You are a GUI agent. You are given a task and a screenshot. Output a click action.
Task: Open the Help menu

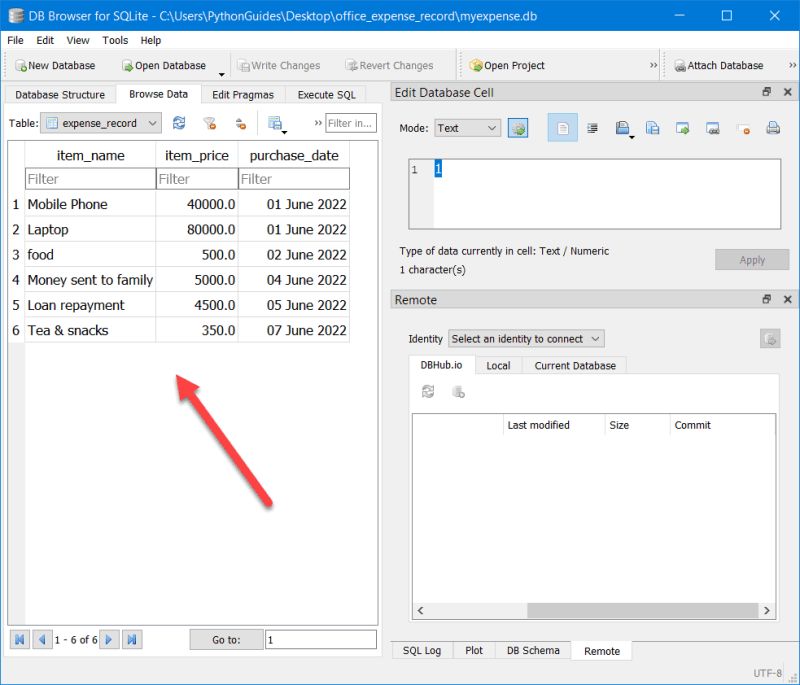[x=151, y=40]
